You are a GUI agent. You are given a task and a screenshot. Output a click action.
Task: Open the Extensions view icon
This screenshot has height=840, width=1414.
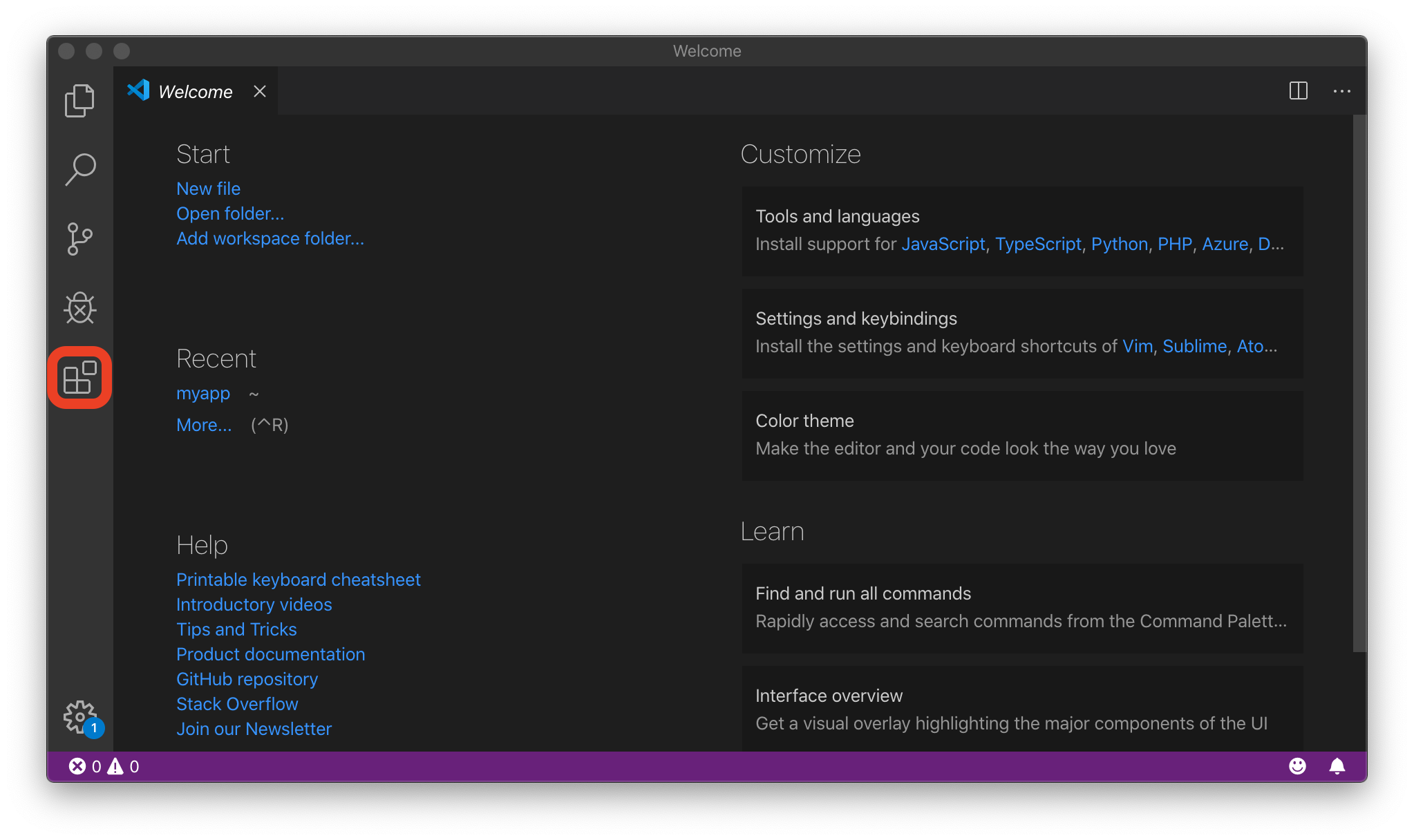pos(80,378)
